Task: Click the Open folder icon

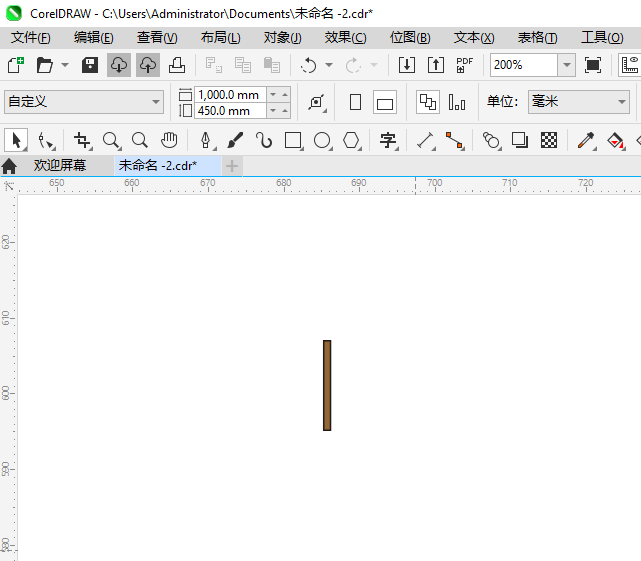Action: coord(45,65)
